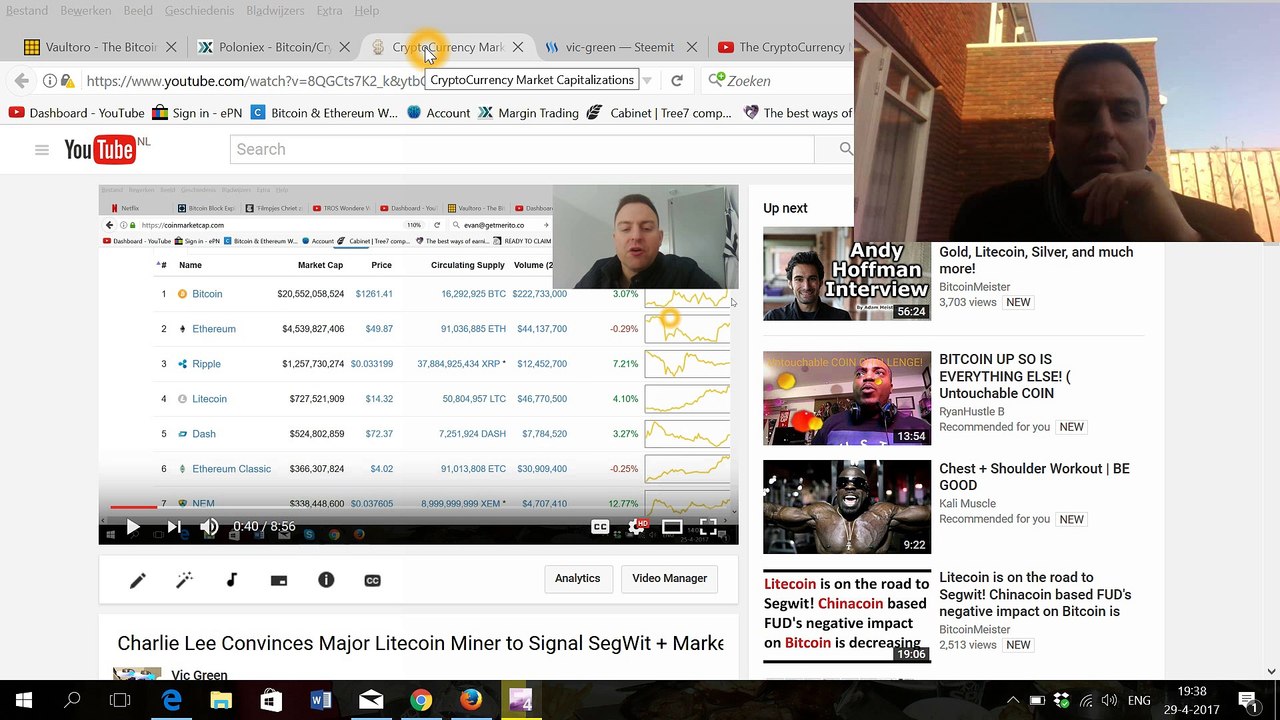
Task: Open Microsoft Word from the taskbar
Action: [x=321, y=700]
